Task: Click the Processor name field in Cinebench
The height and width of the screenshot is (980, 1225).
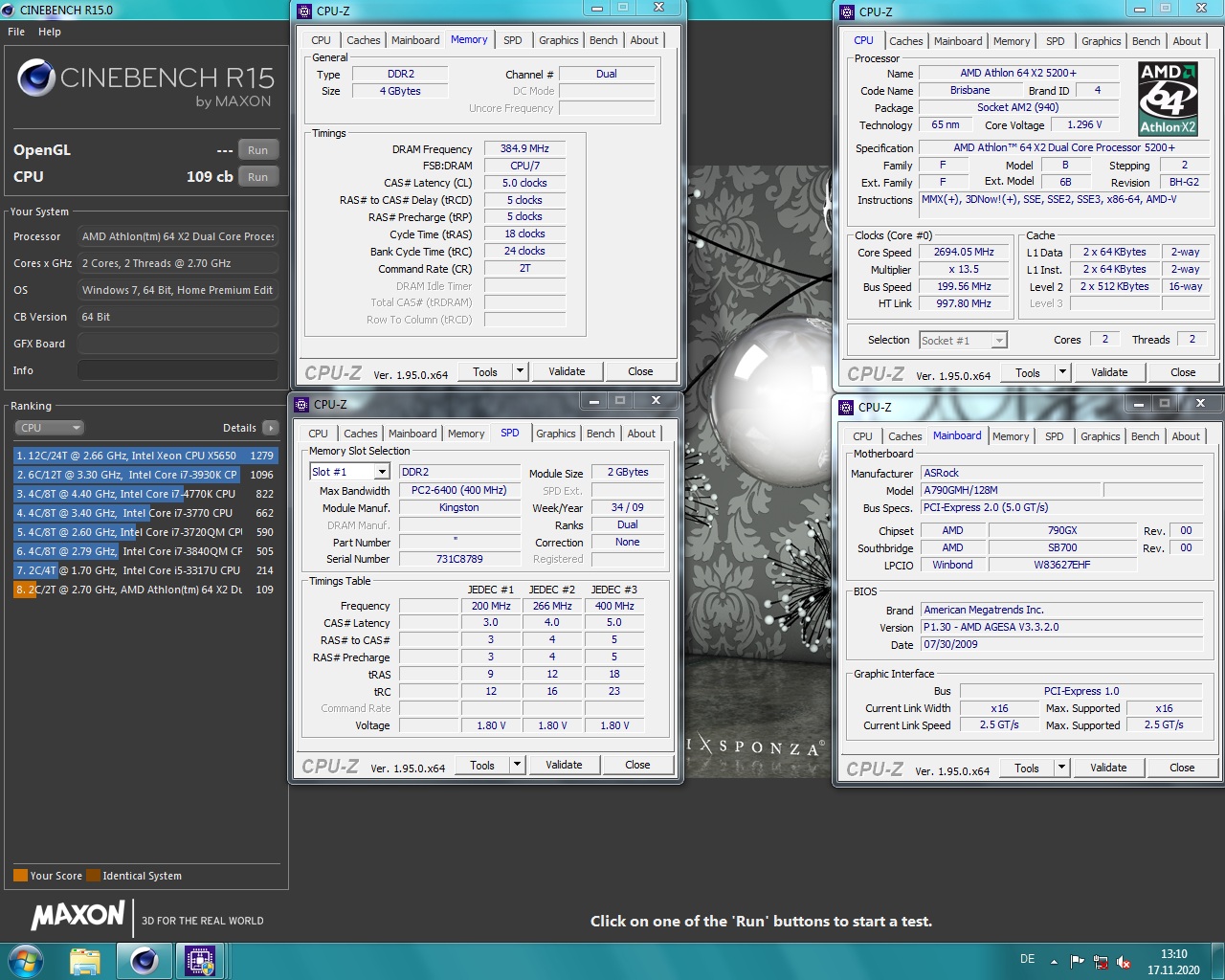Action: click(x=178, y=236)
